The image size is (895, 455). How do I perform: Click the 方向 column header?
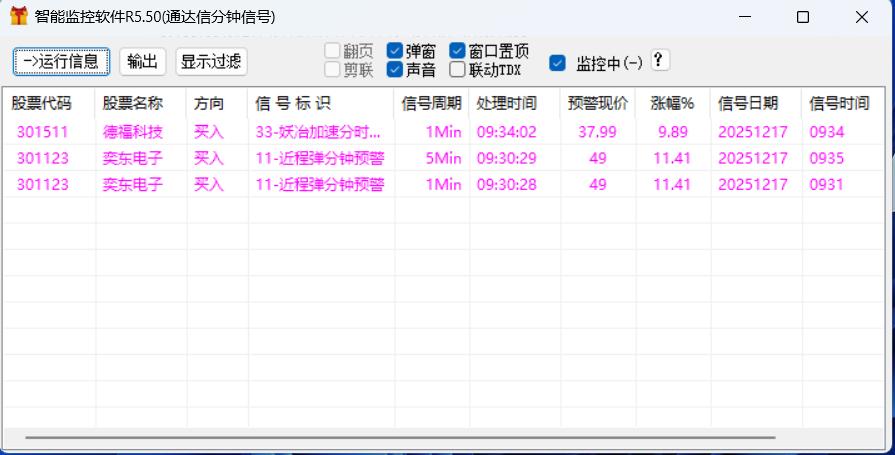[217, 103]
